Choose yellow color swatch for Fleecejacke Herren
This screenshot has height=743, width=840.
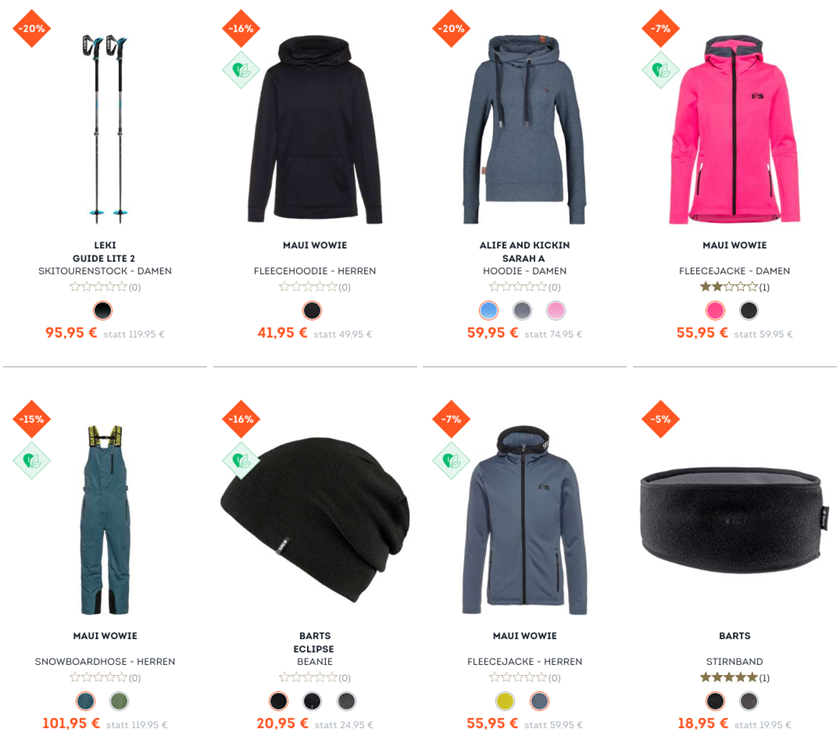[x=505, y=701]
